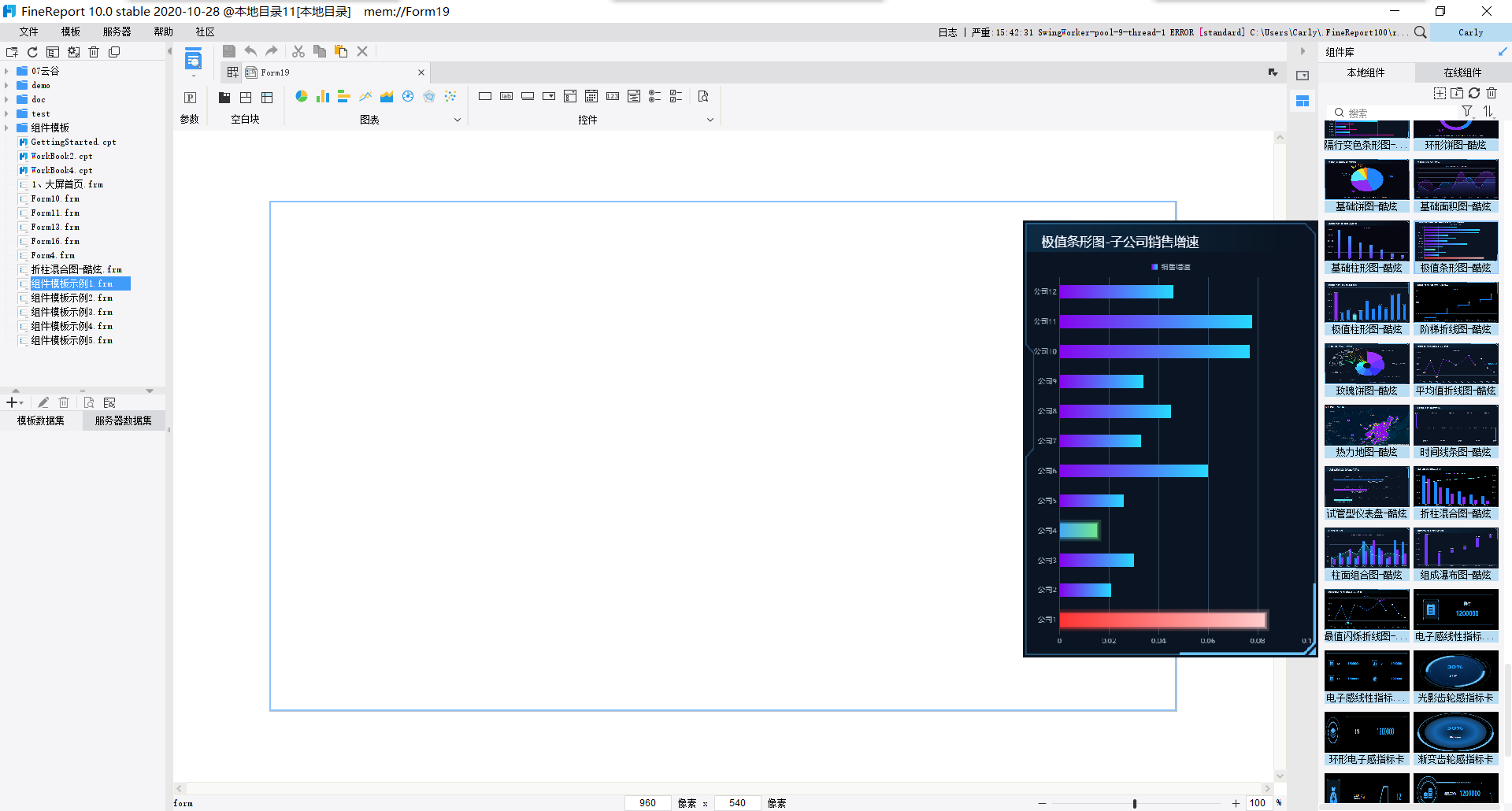Screen dimensions: 1512x811
Task: Click the filter funnel icon in the component library
Action: [1467, 112]
